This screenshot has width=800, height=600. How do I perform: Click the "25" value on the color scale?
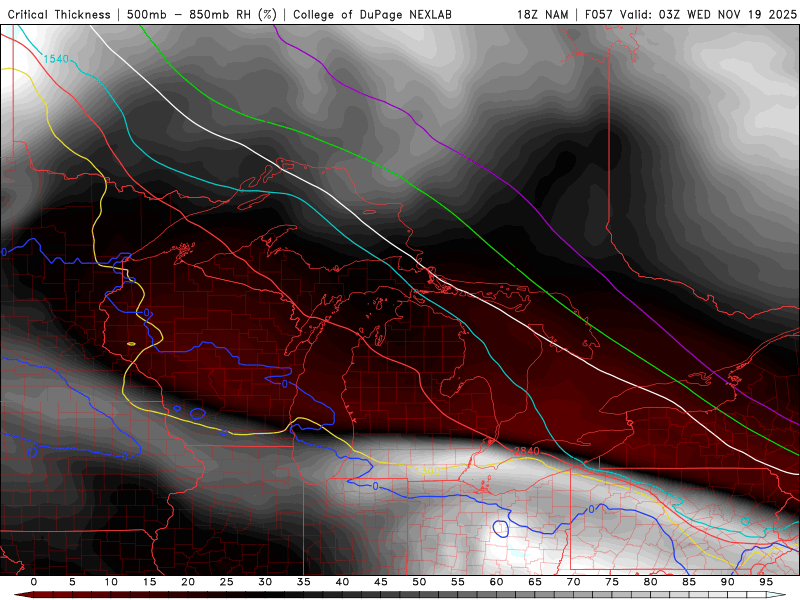pyautogui.click(x=227, y=582)
